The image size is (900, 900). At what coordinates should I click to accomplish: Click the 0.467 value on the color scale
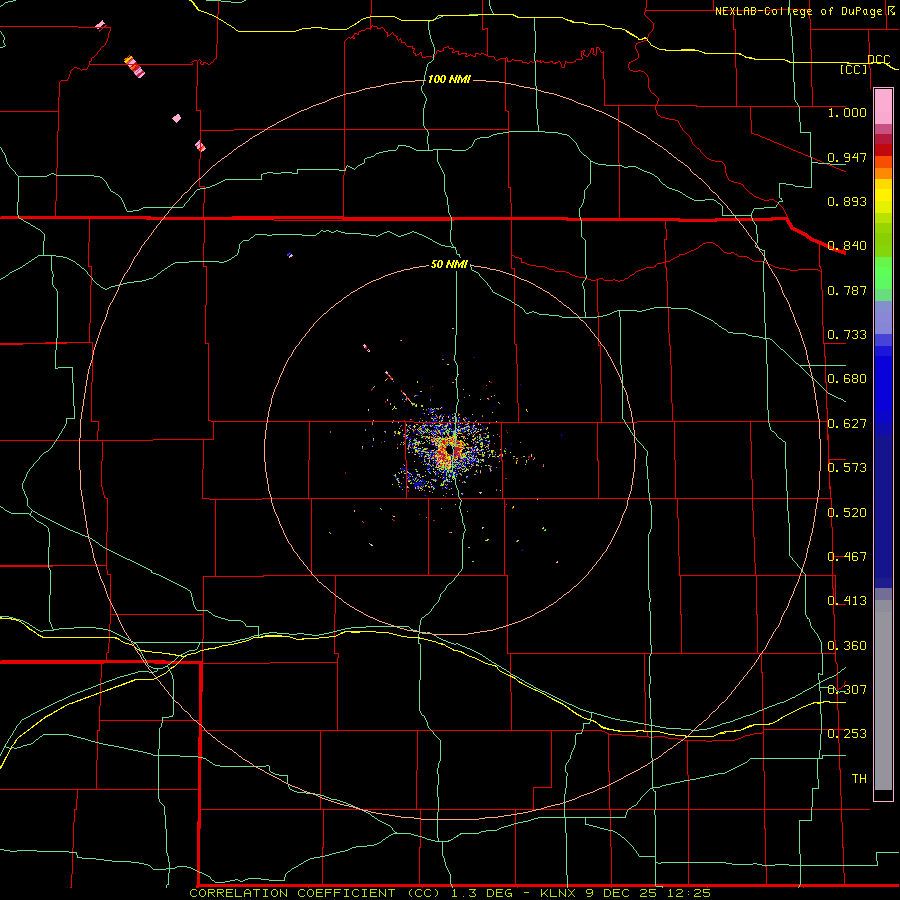pos(847,556)
